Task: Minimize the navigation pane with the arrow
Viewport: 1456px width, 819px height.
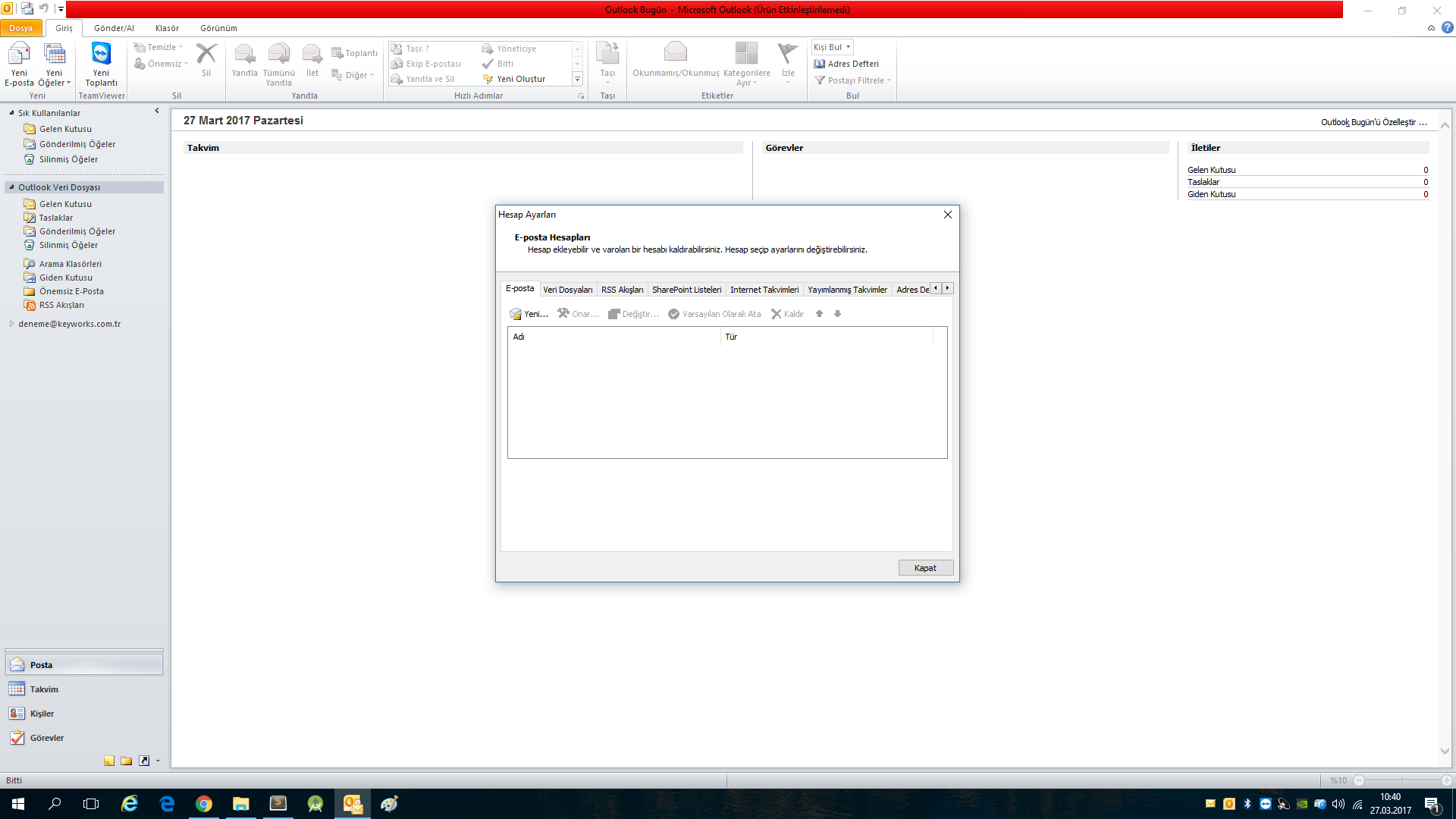Action: (157, 111)
